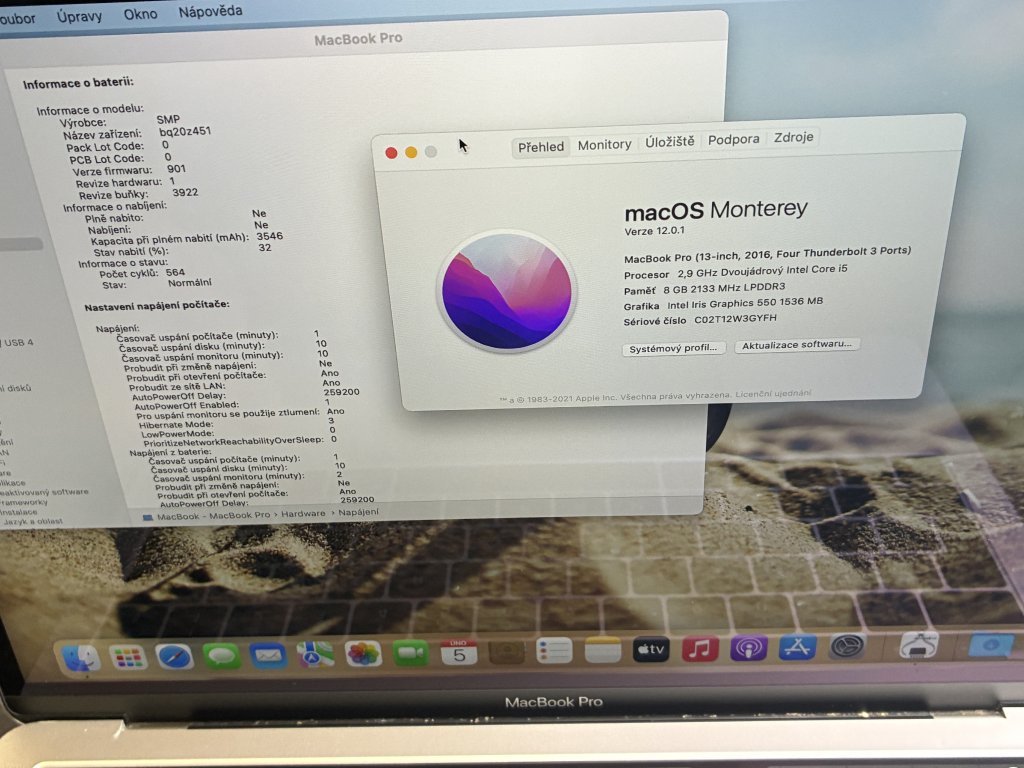Select MacBook Pro in the path bar

click(x=213, y=516)
